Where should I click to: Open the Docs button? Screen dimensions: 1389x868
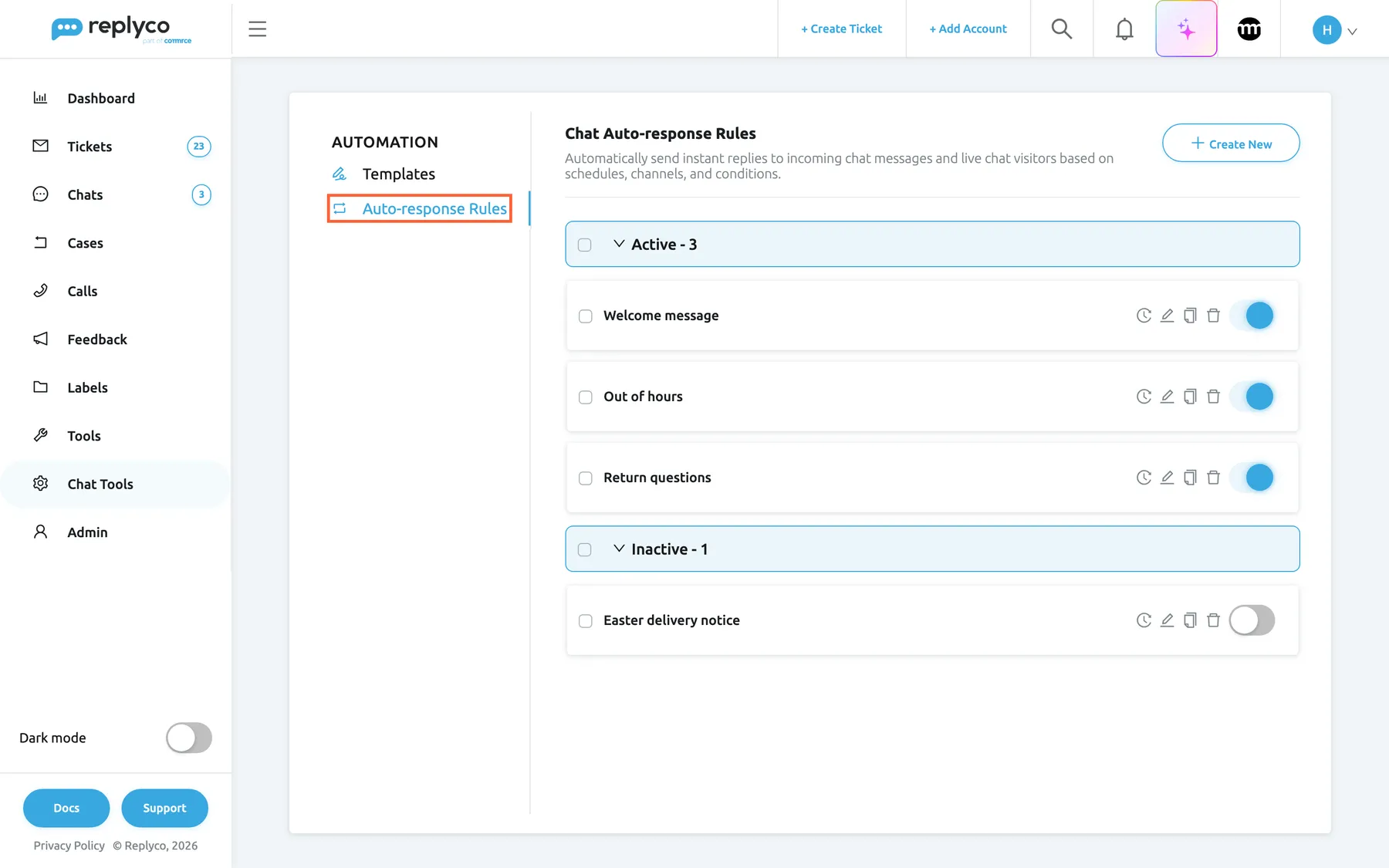click(x=66, y=808)
